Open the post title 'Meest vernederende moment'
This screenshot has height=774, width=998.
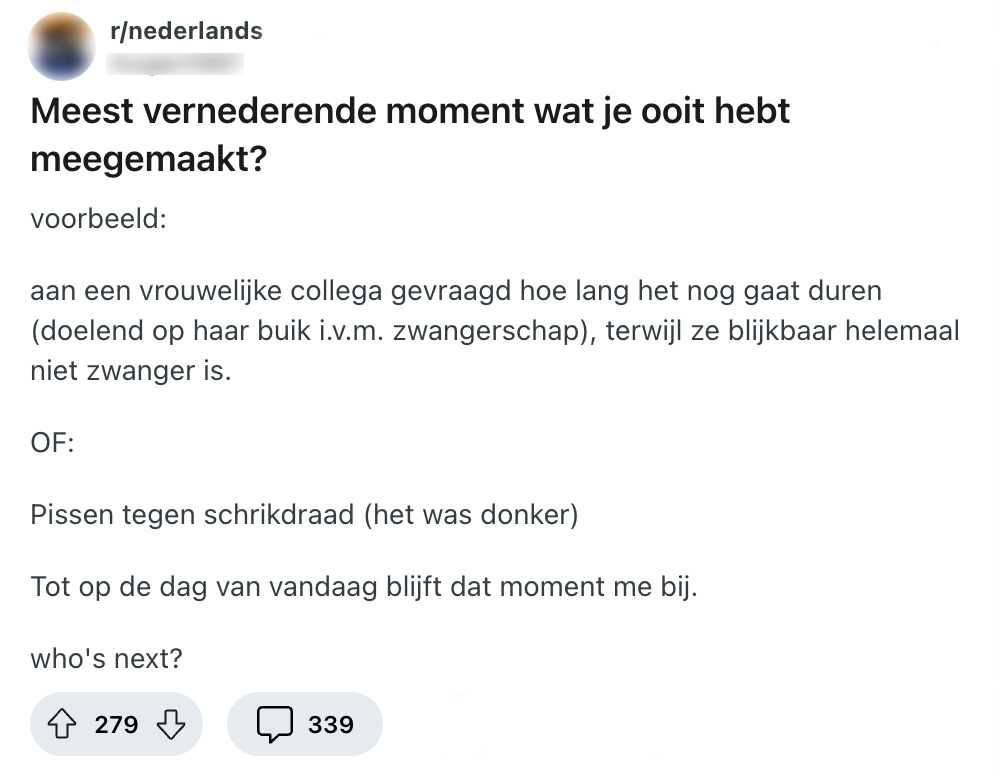(410, 111)
